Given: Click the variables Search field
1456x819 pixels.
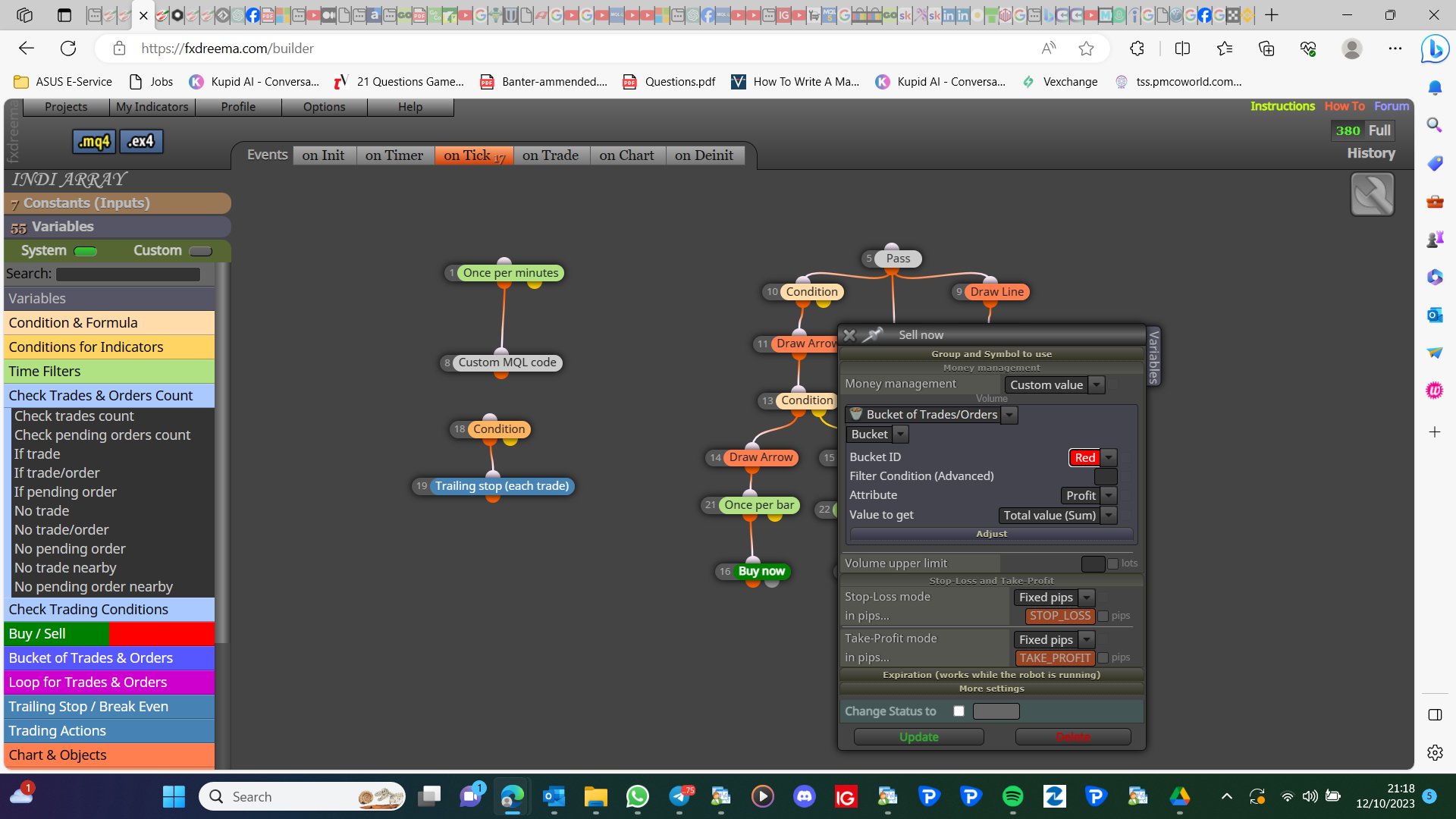Looking at the screenshot, I should (x=128, y=275).
